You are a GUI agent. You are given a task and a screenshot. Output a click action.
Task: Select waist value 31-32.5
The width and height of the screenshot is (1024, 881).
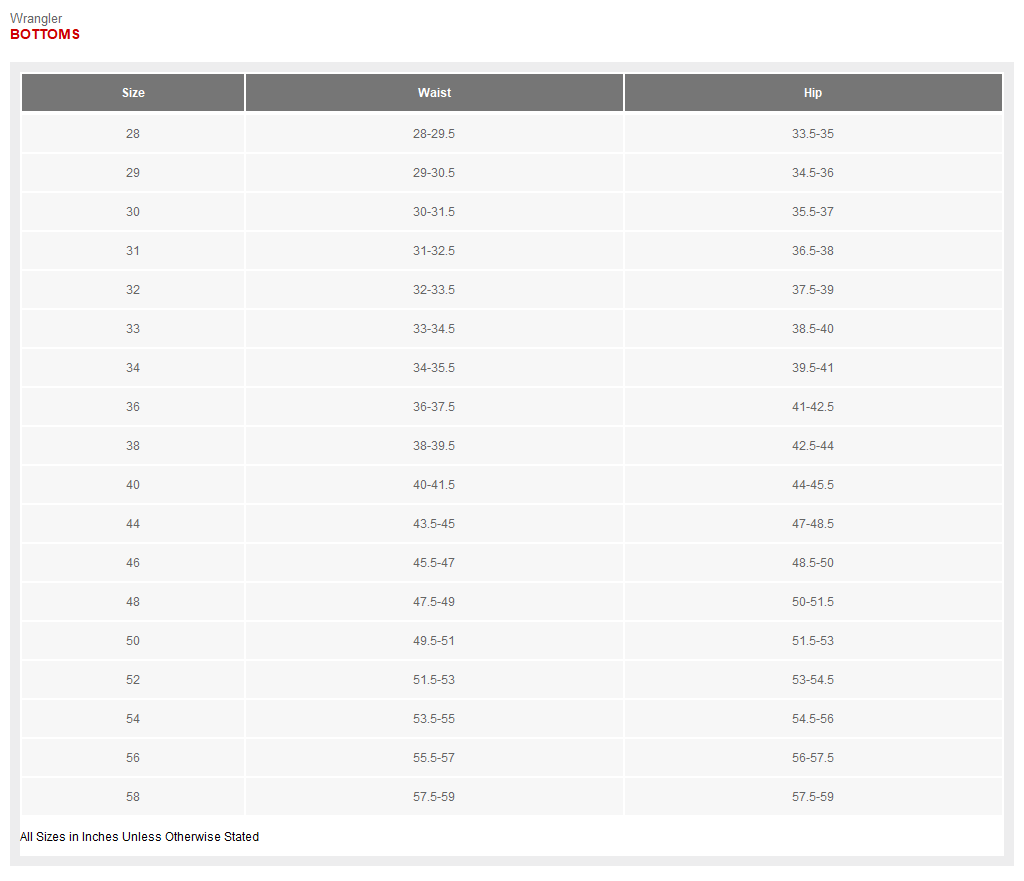[434, 251]
